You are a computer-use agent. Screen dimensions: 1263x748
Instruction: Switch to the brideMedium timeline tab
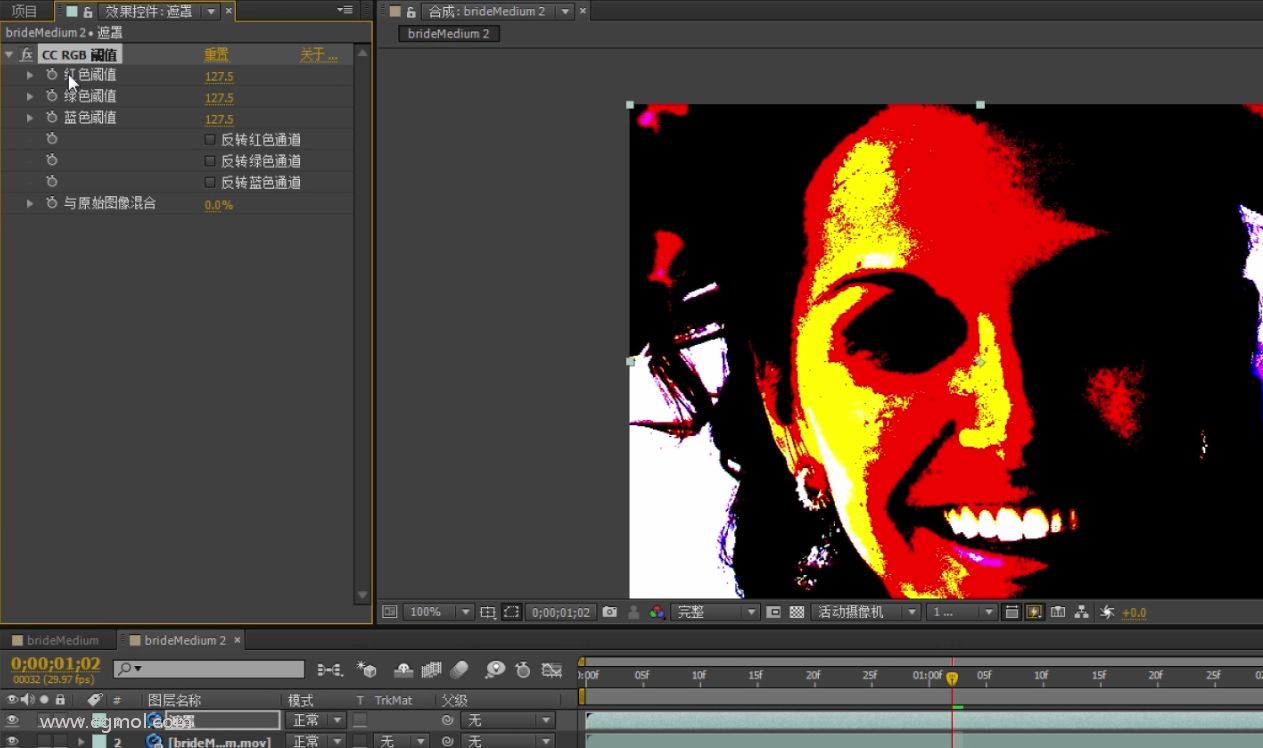point(62,640)
